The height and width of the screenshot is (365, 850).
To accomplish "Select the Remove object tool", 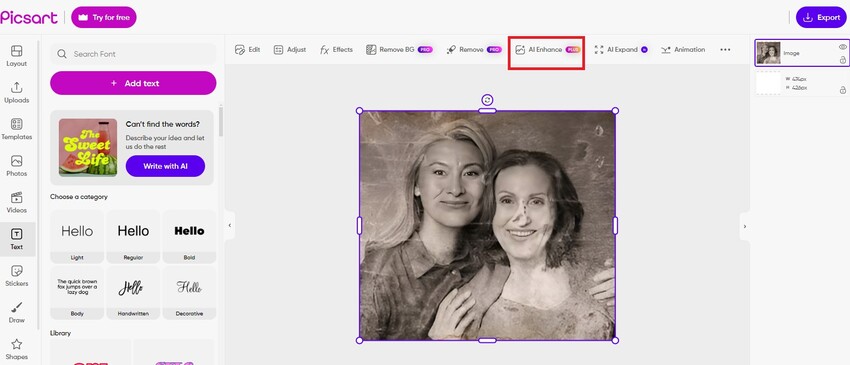I will tap(474, 49).
